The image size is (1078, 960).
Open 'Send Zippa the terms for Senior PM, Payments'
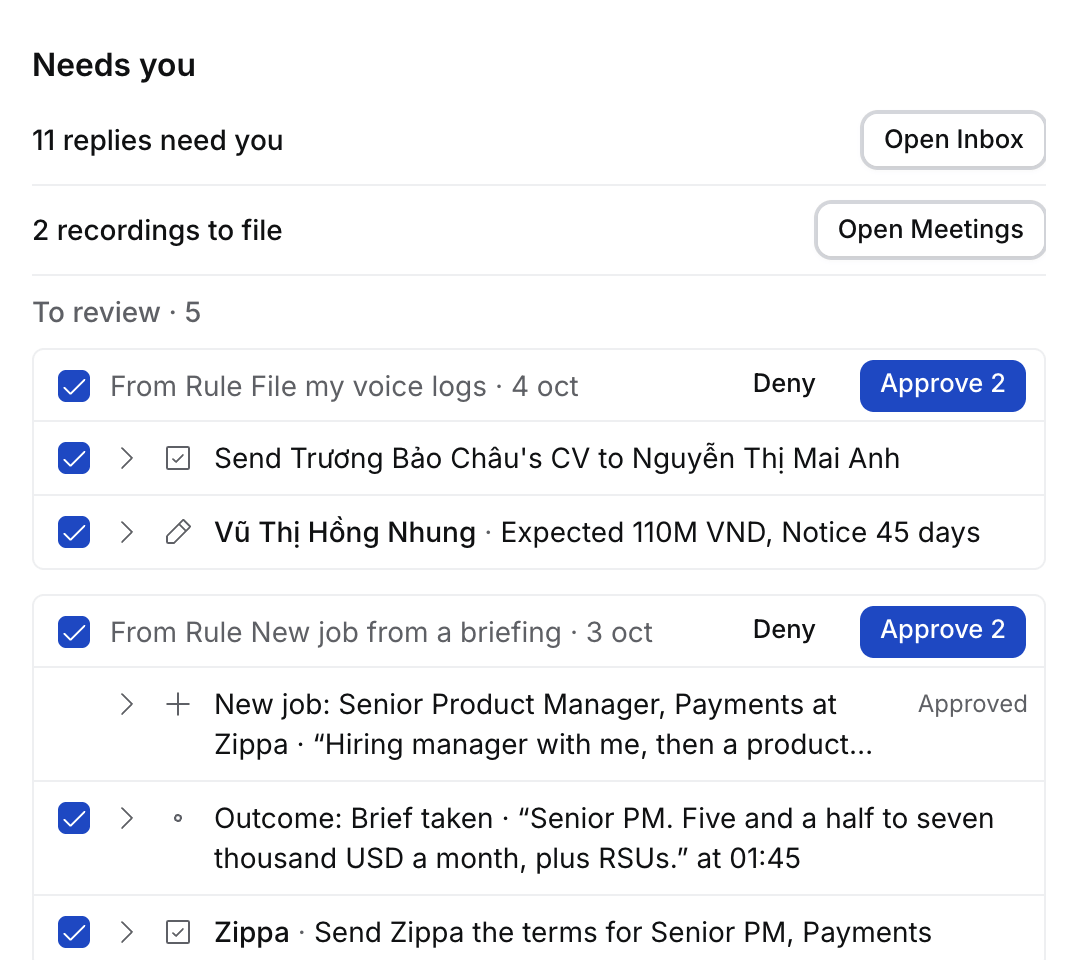point(623,933)
